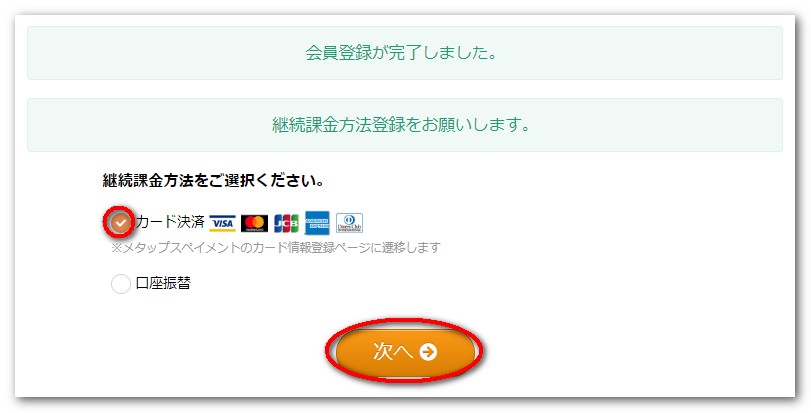Select the カード決済 radio button
Viewport: 811px width, 413px height.
121,223
